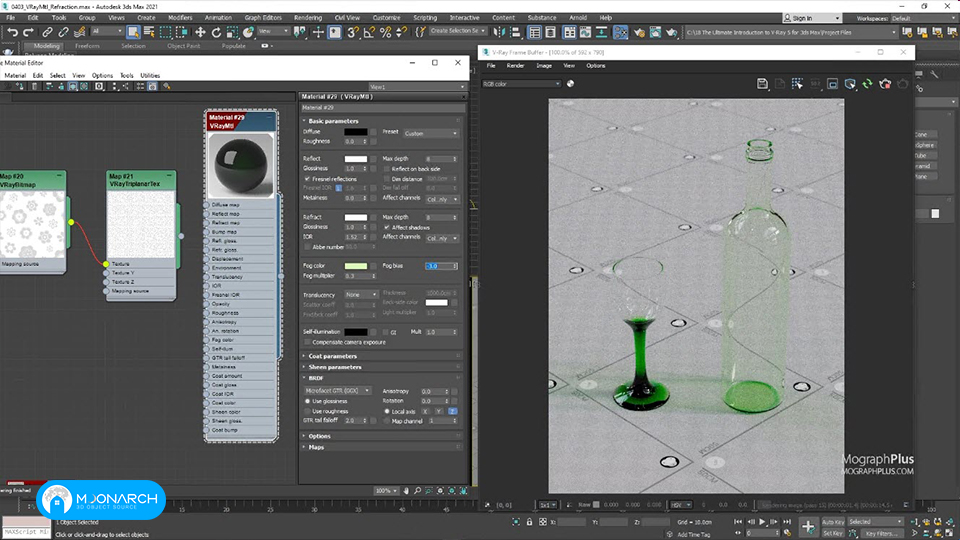Choose the Select and Uniform Scale tool
Image resolution: width=960 pixels, height=540 pixels.
click(232, 32)
